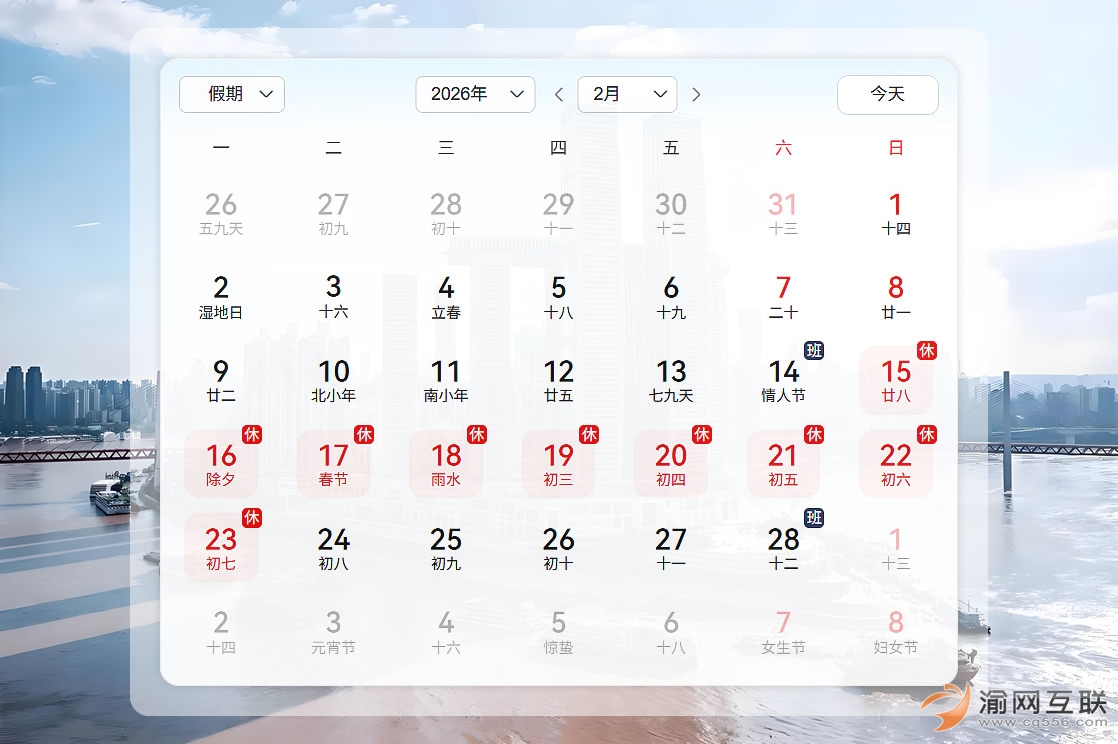Select January 26 五九天 greyed date

[x=221, y=214]
